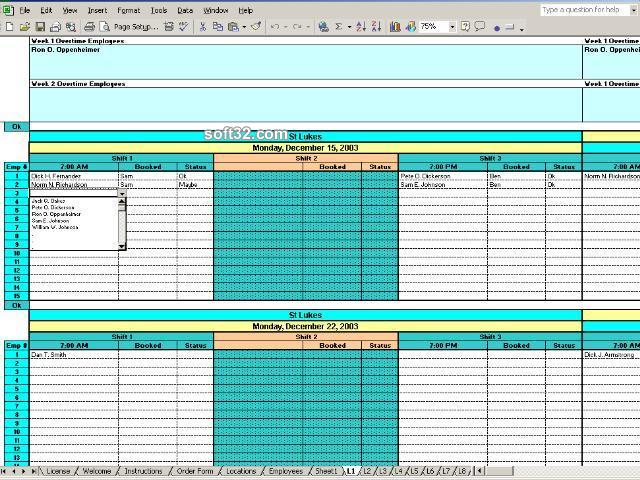Open the File menu

click(x=25, y=11)
